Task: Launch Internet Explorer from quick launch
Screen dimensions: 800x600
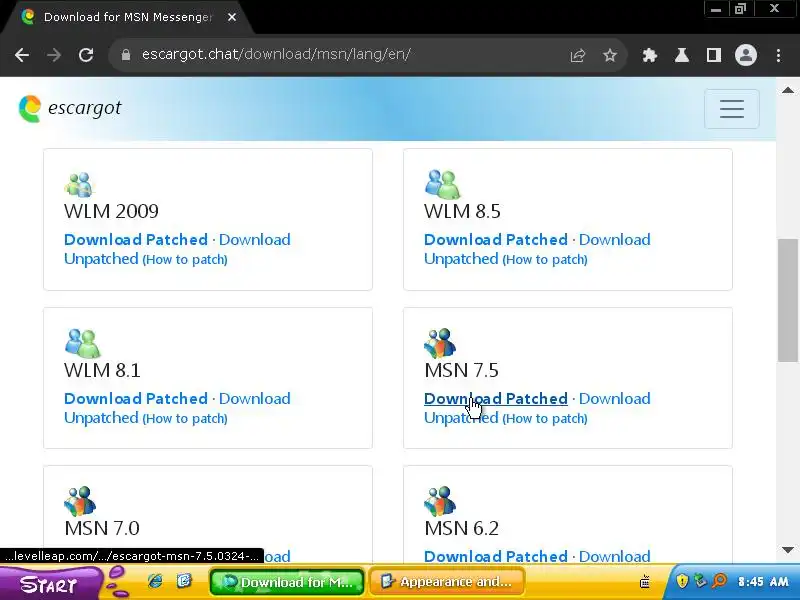Action: pos(155,581)
